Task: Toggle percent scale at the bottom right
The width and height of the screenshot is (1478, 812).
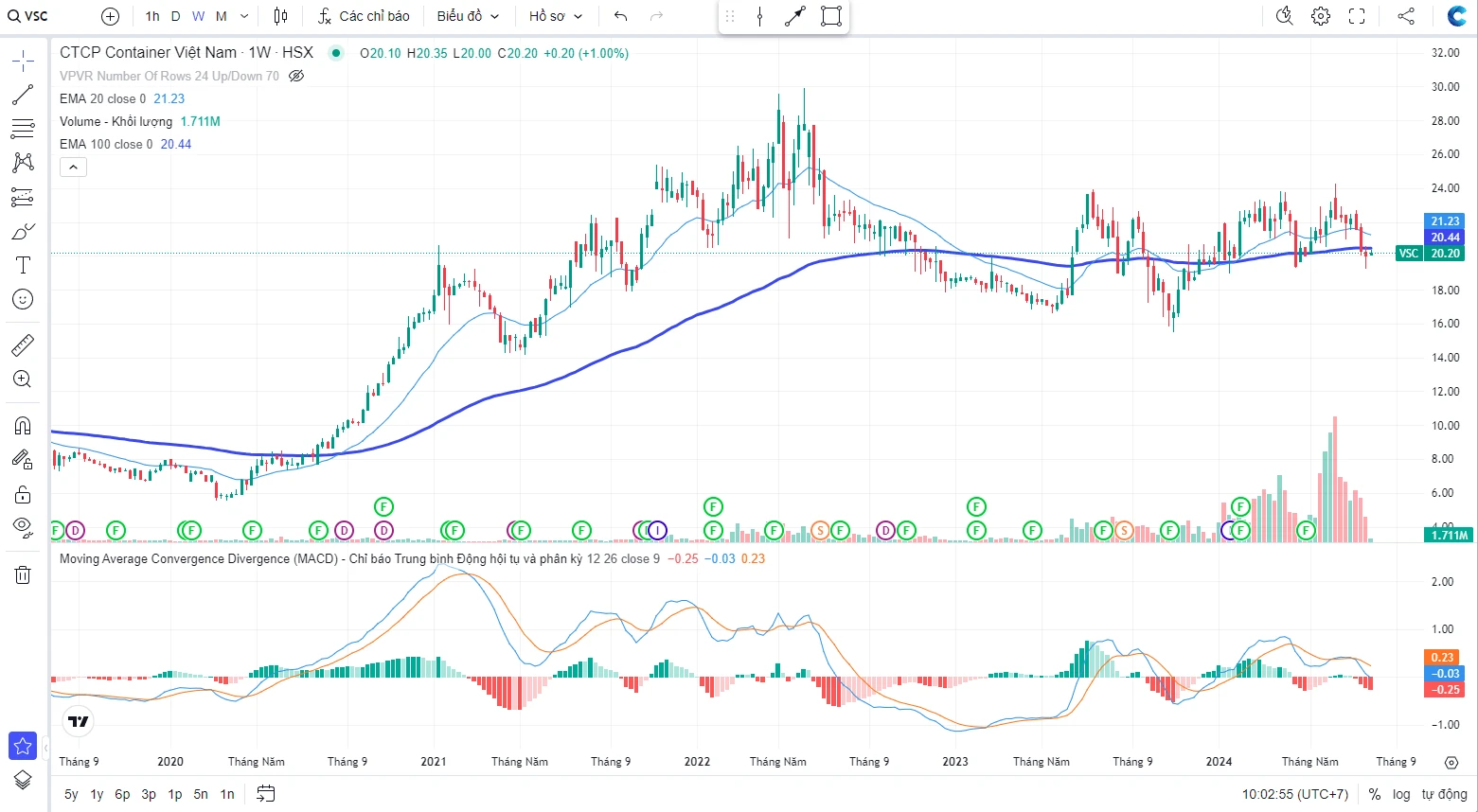Action: (1374, 794)
